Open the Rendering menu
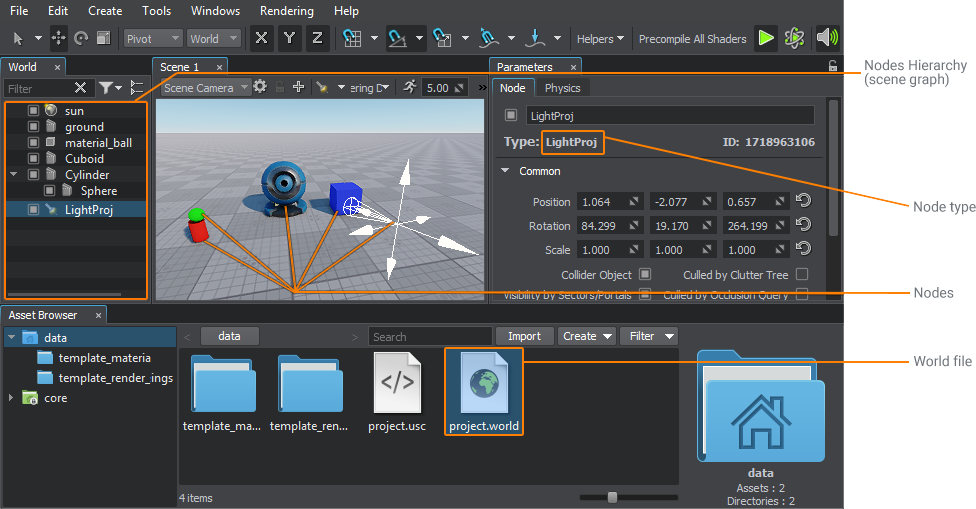This screenshot has width=976, height=509. click(286, 11)
